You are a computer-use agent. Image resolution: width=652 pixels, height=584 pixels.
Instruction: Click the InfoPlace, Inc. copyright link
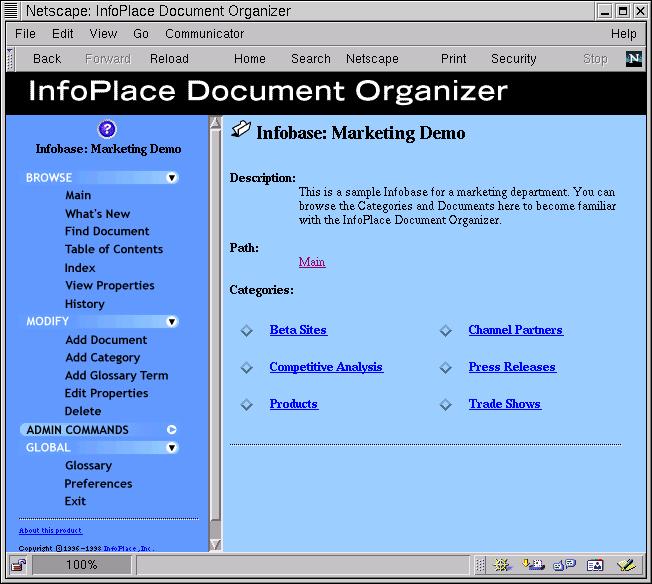[128, 548]
